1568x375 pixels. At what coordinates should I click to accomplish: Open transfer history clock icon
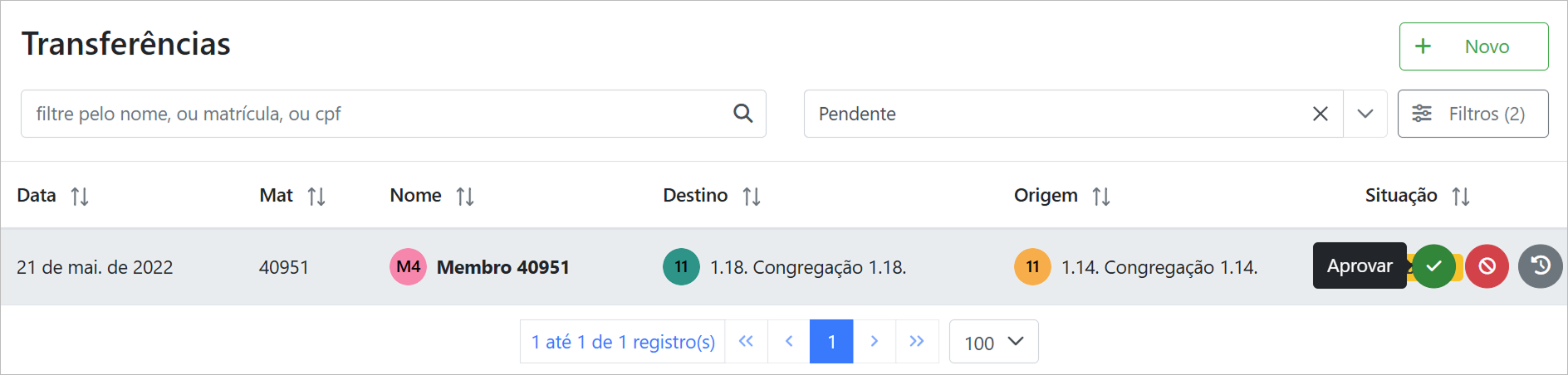pyautogui.click(x=1540, y=266)
